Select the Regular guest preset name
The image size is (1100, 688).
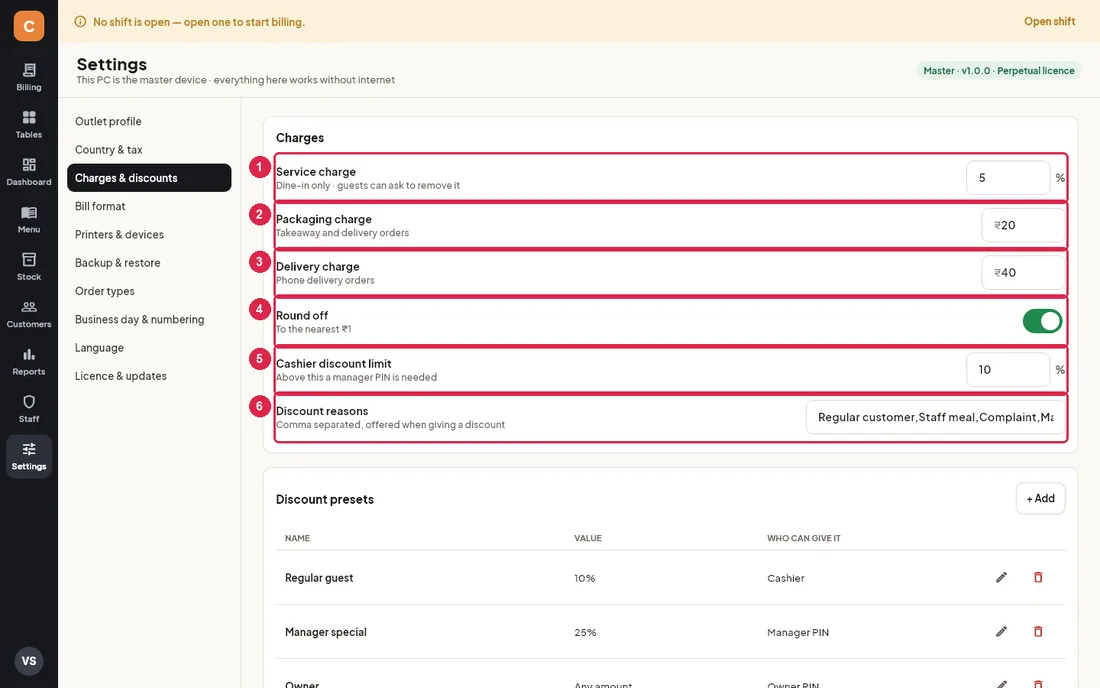pos(319,578)
